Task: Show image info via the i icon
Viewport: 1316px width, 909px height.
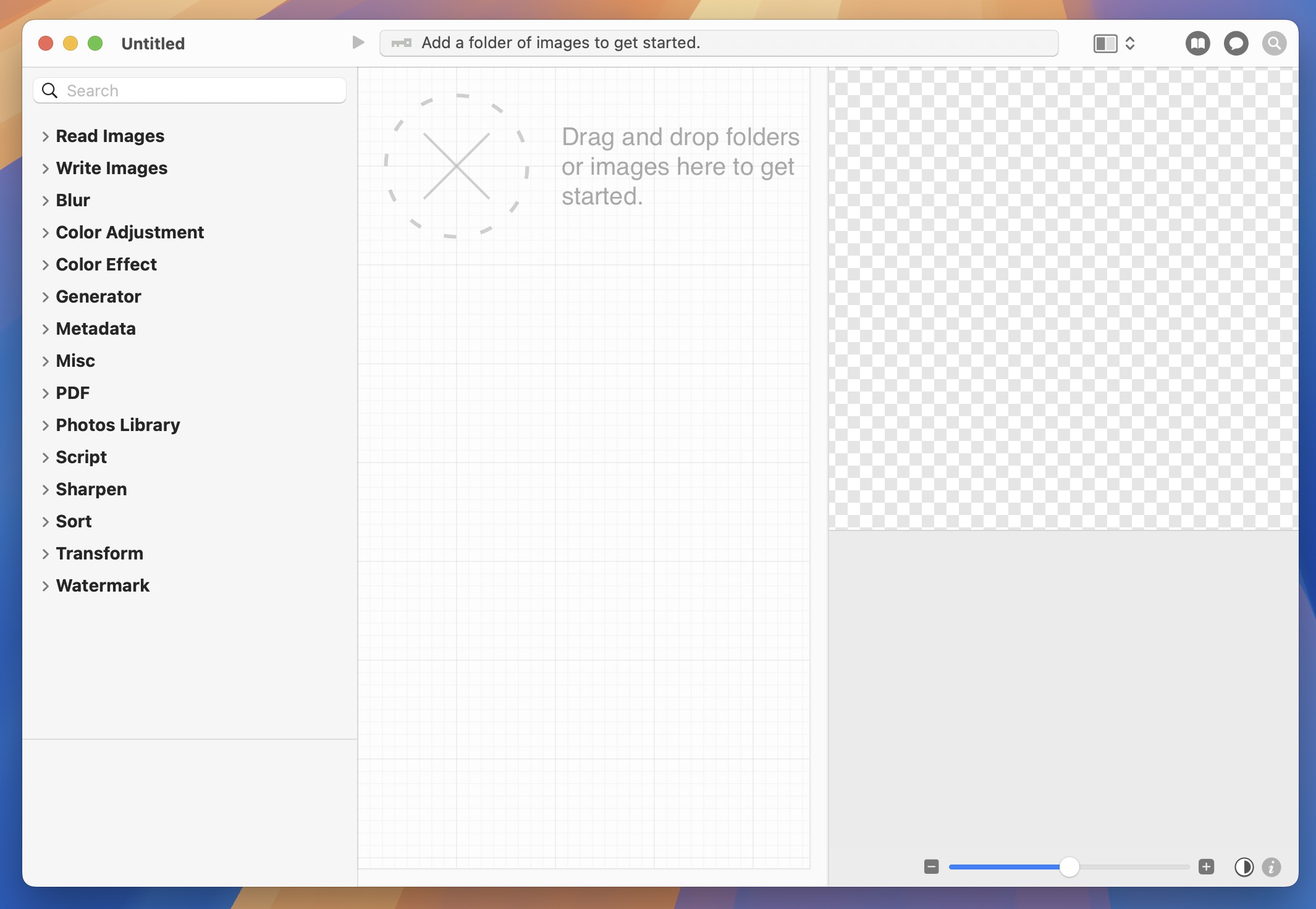Action: [1271, 867]
